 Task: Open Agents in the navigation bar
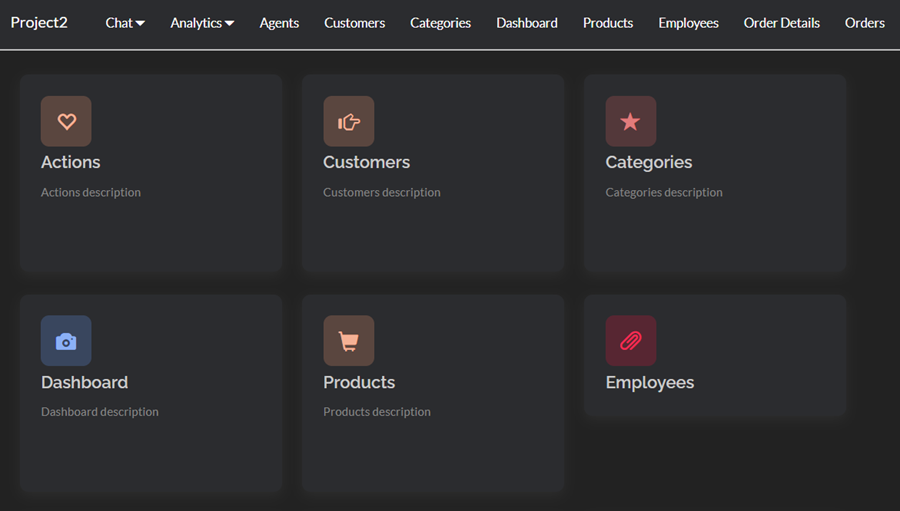pyautogui.click(x=279, y=23)
